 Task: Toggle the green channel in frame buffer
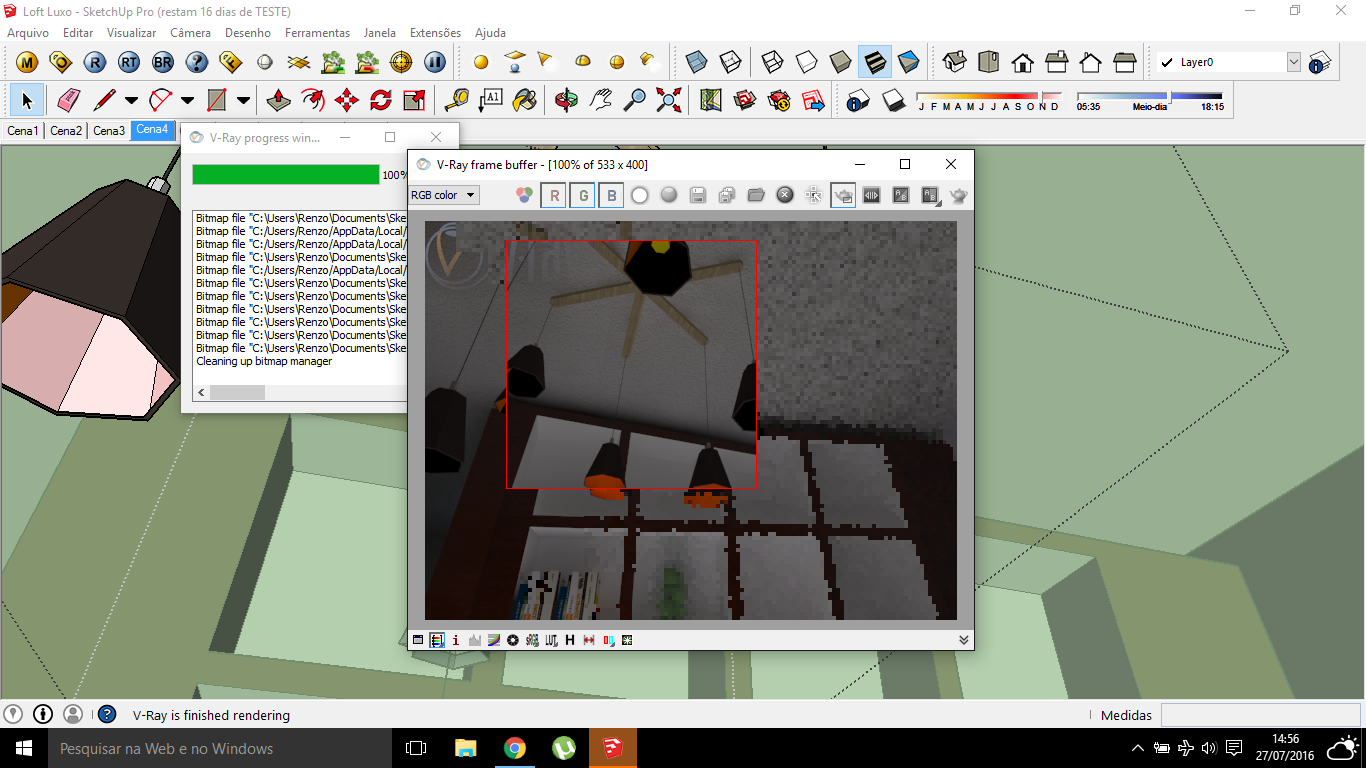[x=583, y=195]
